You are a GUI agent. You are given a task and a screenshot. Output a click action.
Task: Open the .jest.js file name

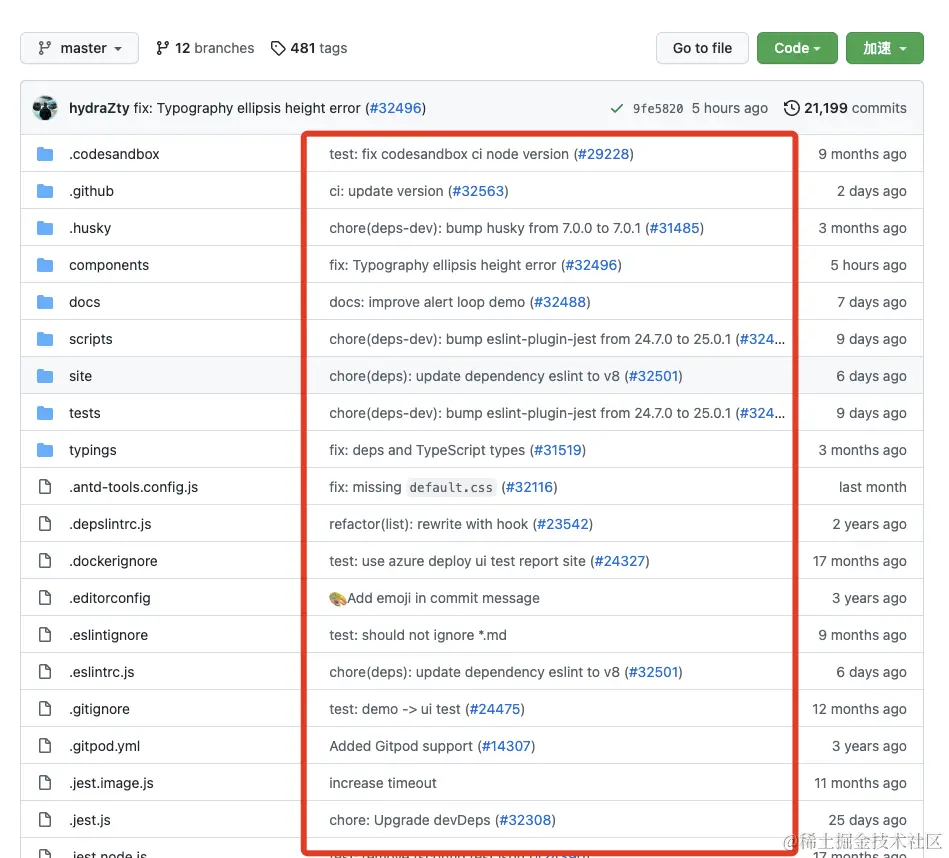click(x=90, y=820)
